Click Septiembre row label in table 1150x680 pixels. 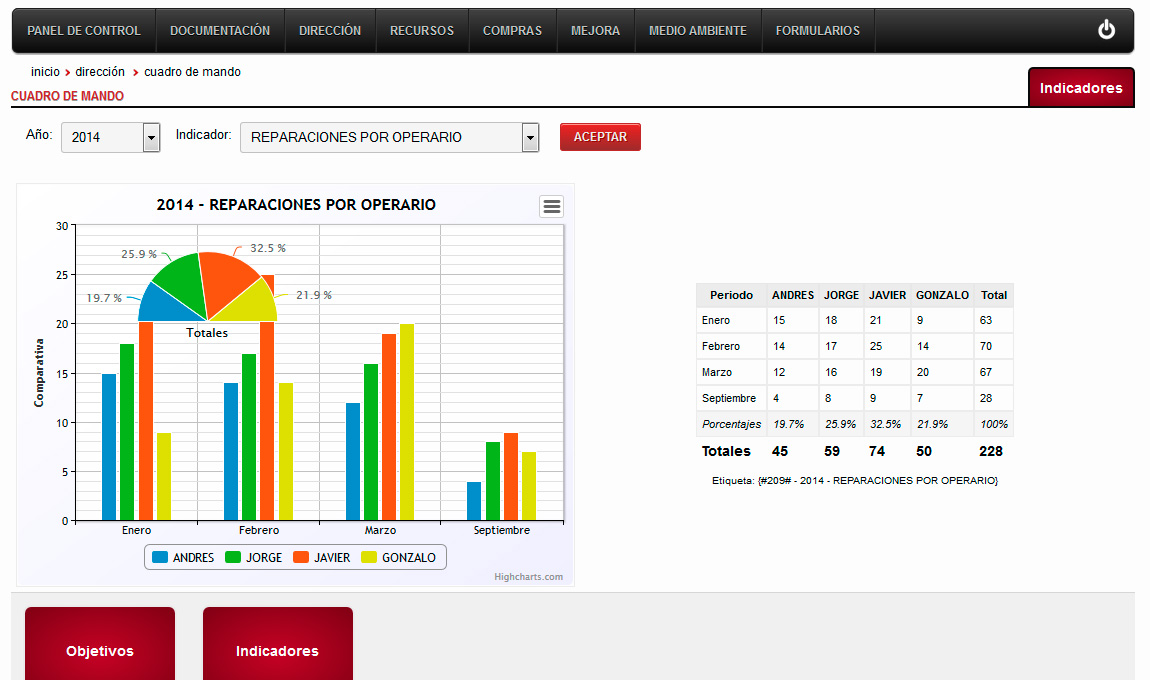[729, 398]
